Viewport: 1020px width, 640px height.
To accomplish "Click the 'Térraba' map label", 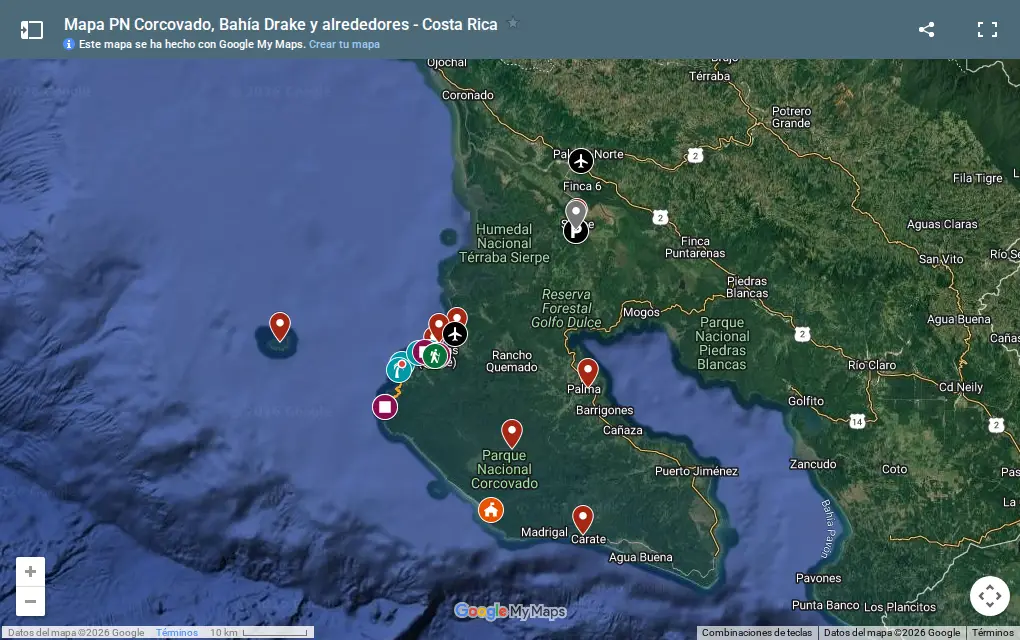I will (709, 76).
